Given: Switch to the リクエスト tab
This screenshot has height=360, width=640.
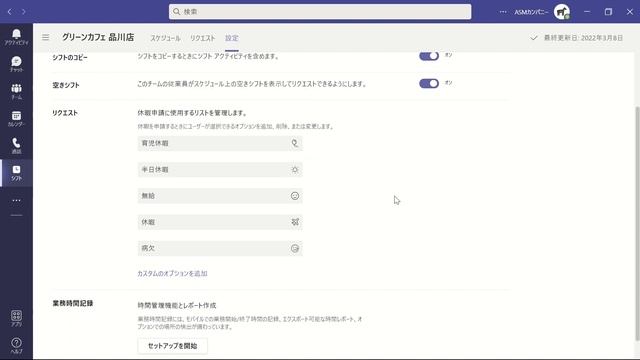Looking at the screenshot, I should click(x=202, y=38).
